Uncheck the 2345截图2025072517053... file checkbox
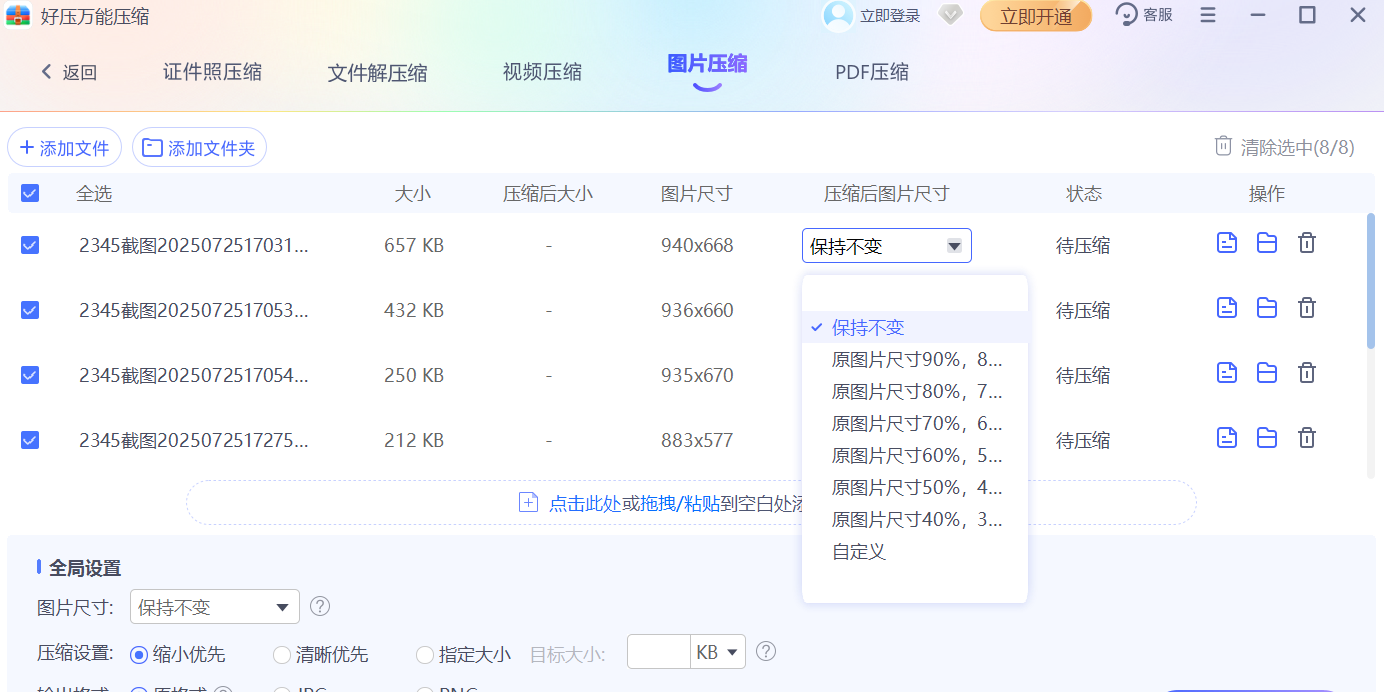 click(x=30, y=310)
